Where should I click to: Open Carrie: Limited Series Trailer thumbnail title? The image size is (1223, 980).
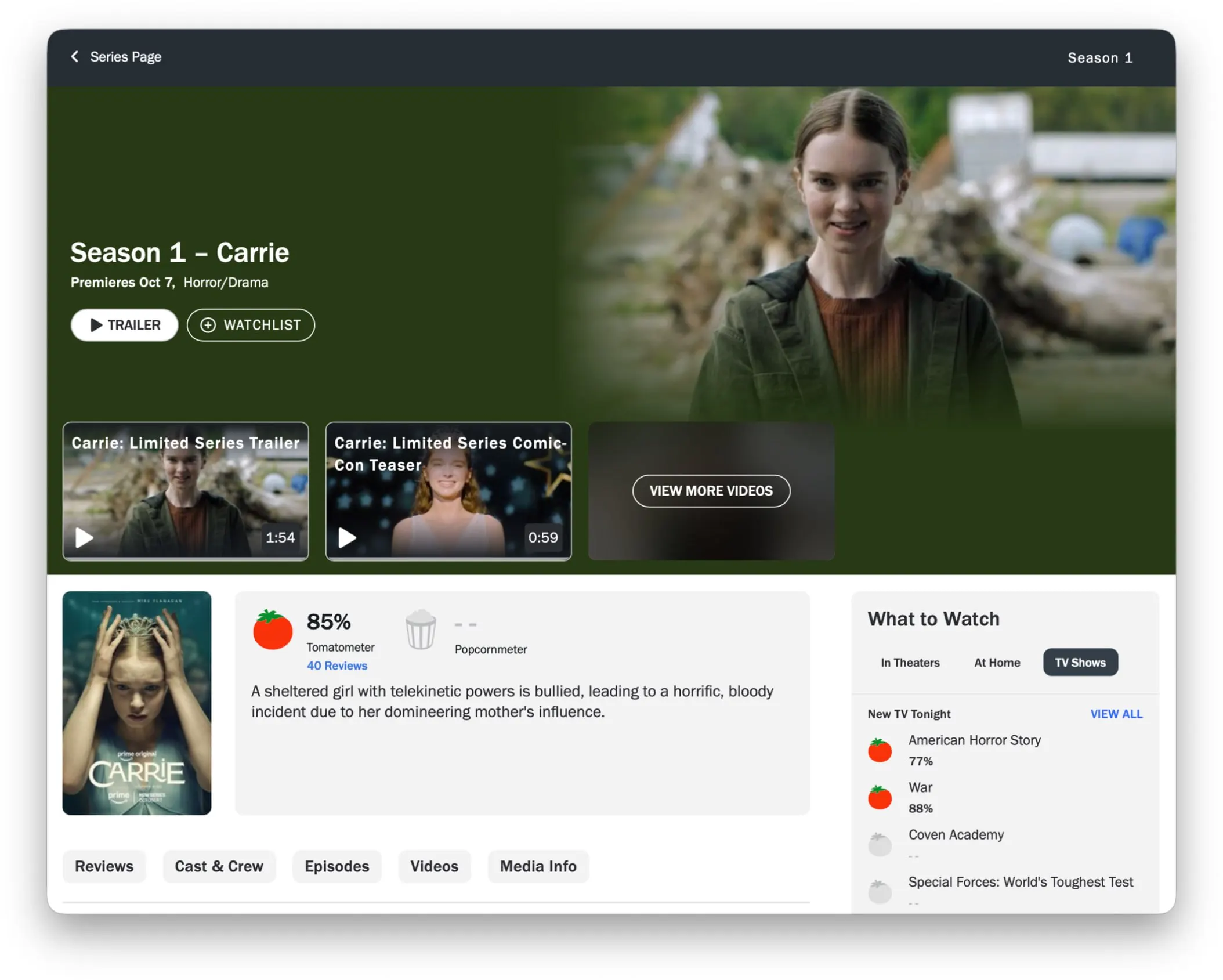(186, 443)
